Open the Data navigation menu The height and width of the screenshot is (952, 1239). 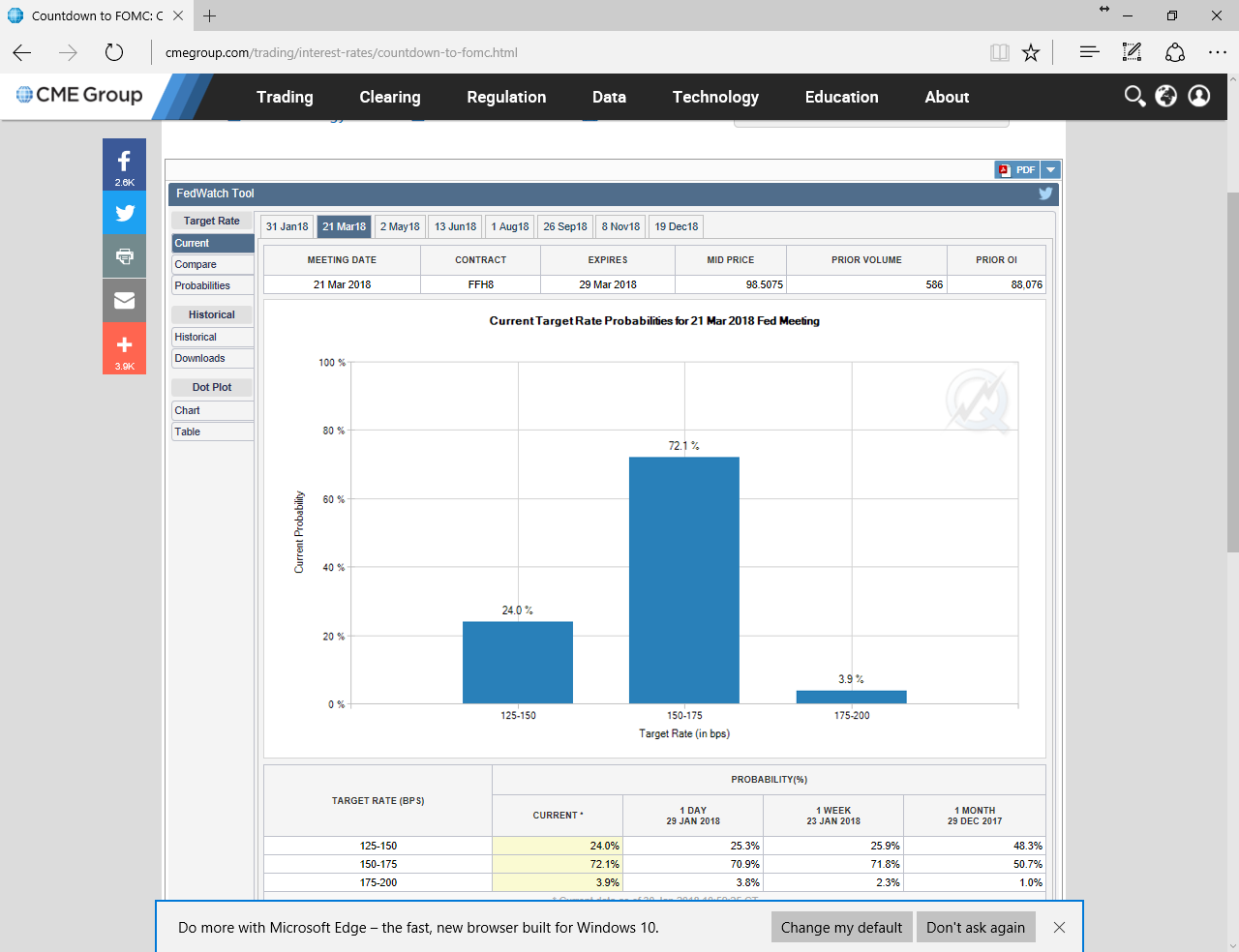click(609, 97)
